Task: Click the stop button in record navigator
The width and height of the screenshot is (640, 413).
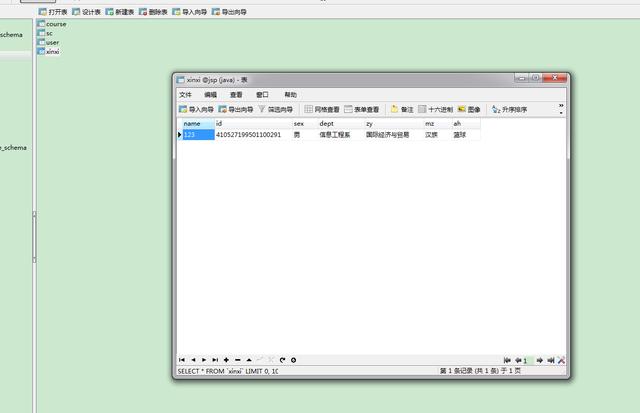Action: (x=293, y=360)
